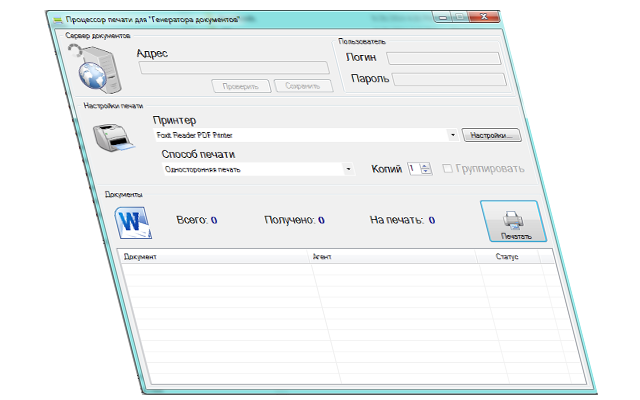Click the Получено: 0 counter text
Screen dimensions: 640x400
coord(294,220)
